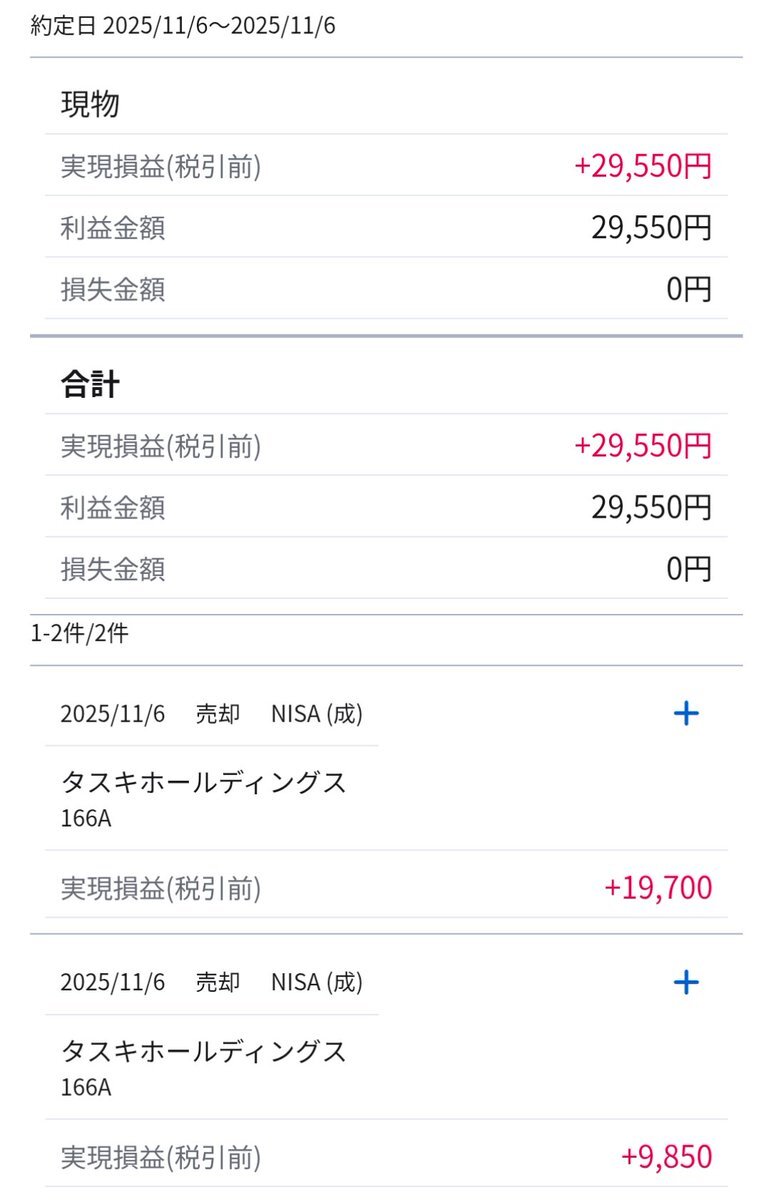Click the second entry's 2025/11/6 date header
The image size is (761, 1200).
coord(112,982)
